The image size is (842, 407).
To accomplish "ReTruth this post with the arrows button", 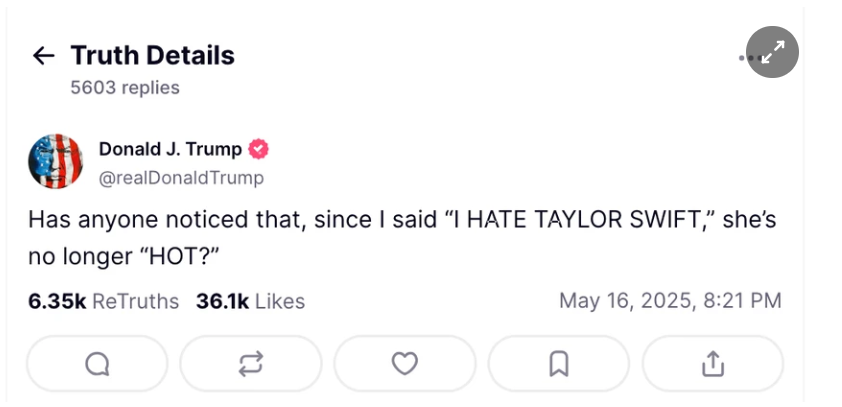I will [250, 364].
